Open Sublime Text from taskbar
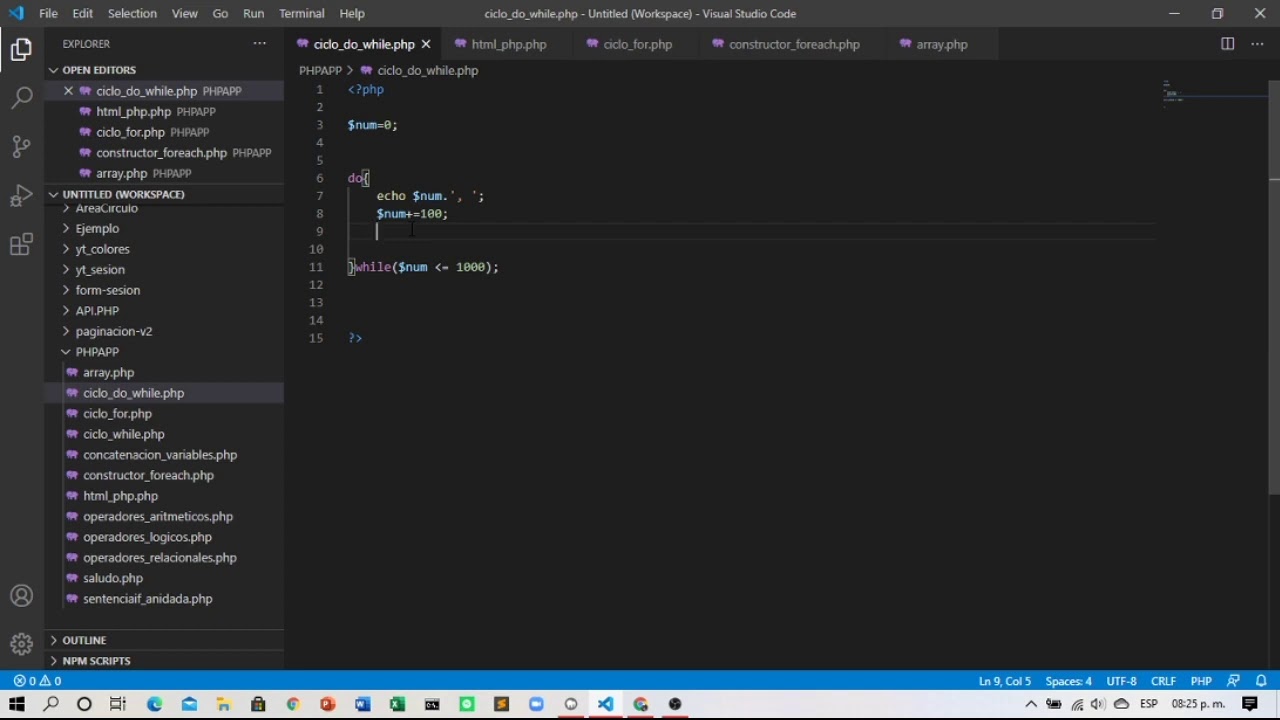 pyautogui.click(x=501, y=704)
